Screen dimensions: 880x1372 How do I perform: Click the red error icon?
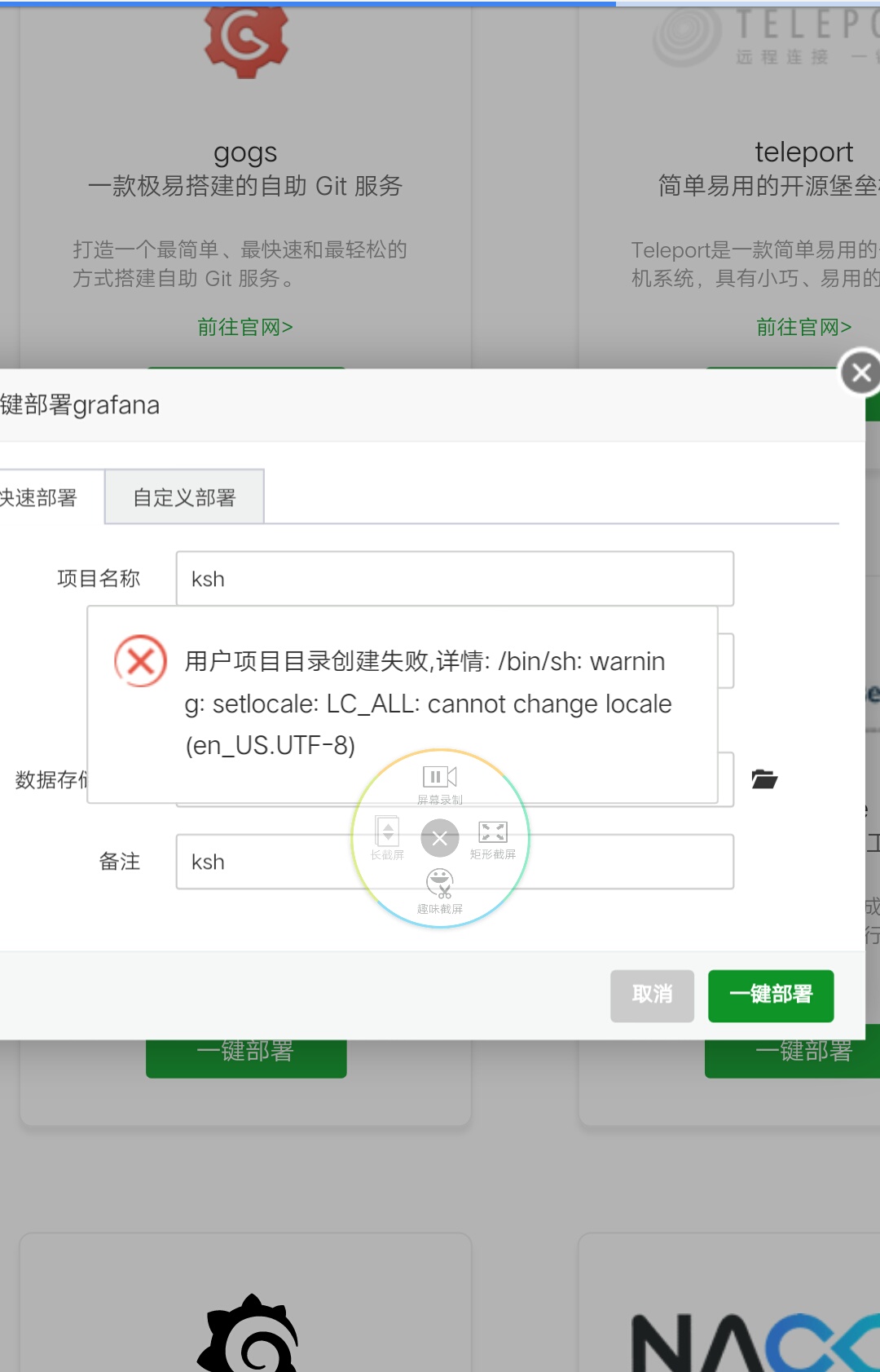coord(140,660)
